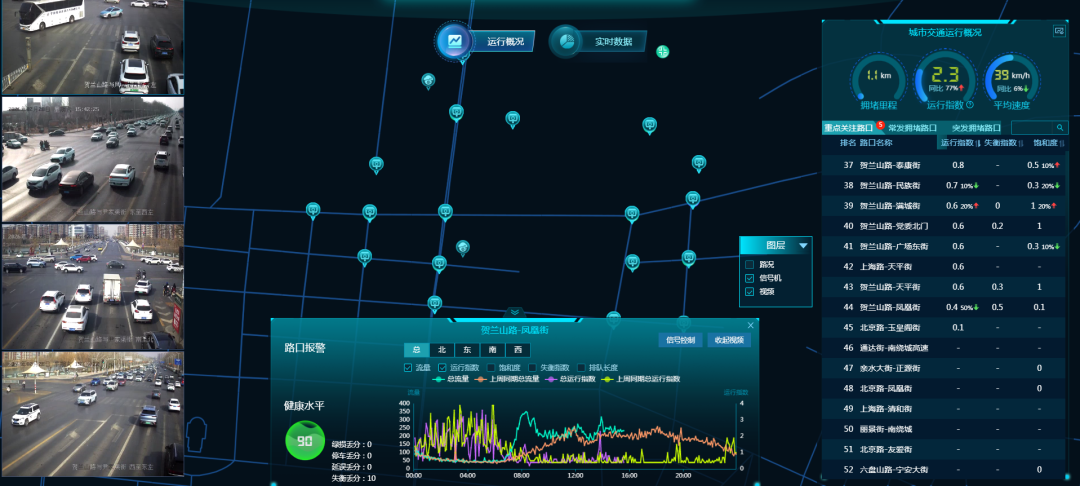Click the sort icon beside 失衡指数 column

tap(1022, 143)
